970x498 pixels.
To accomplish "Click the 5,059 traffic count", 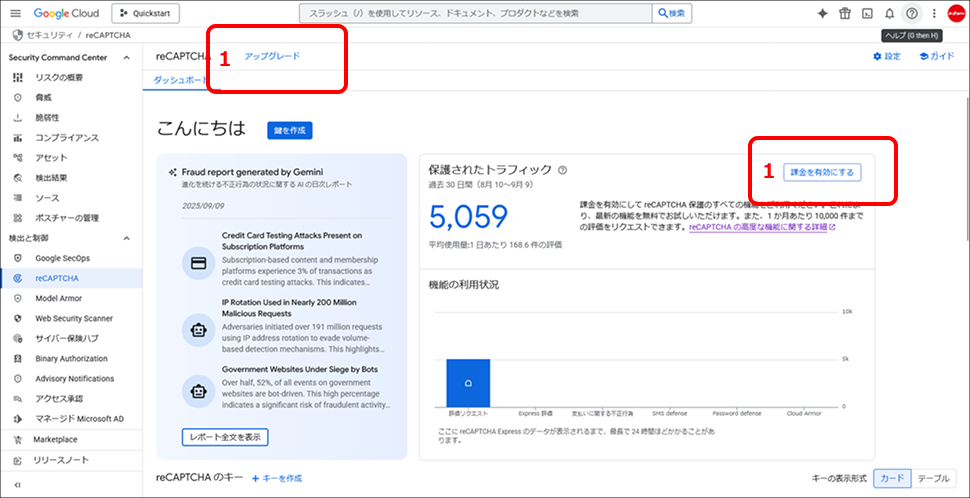I will [468, 217].
